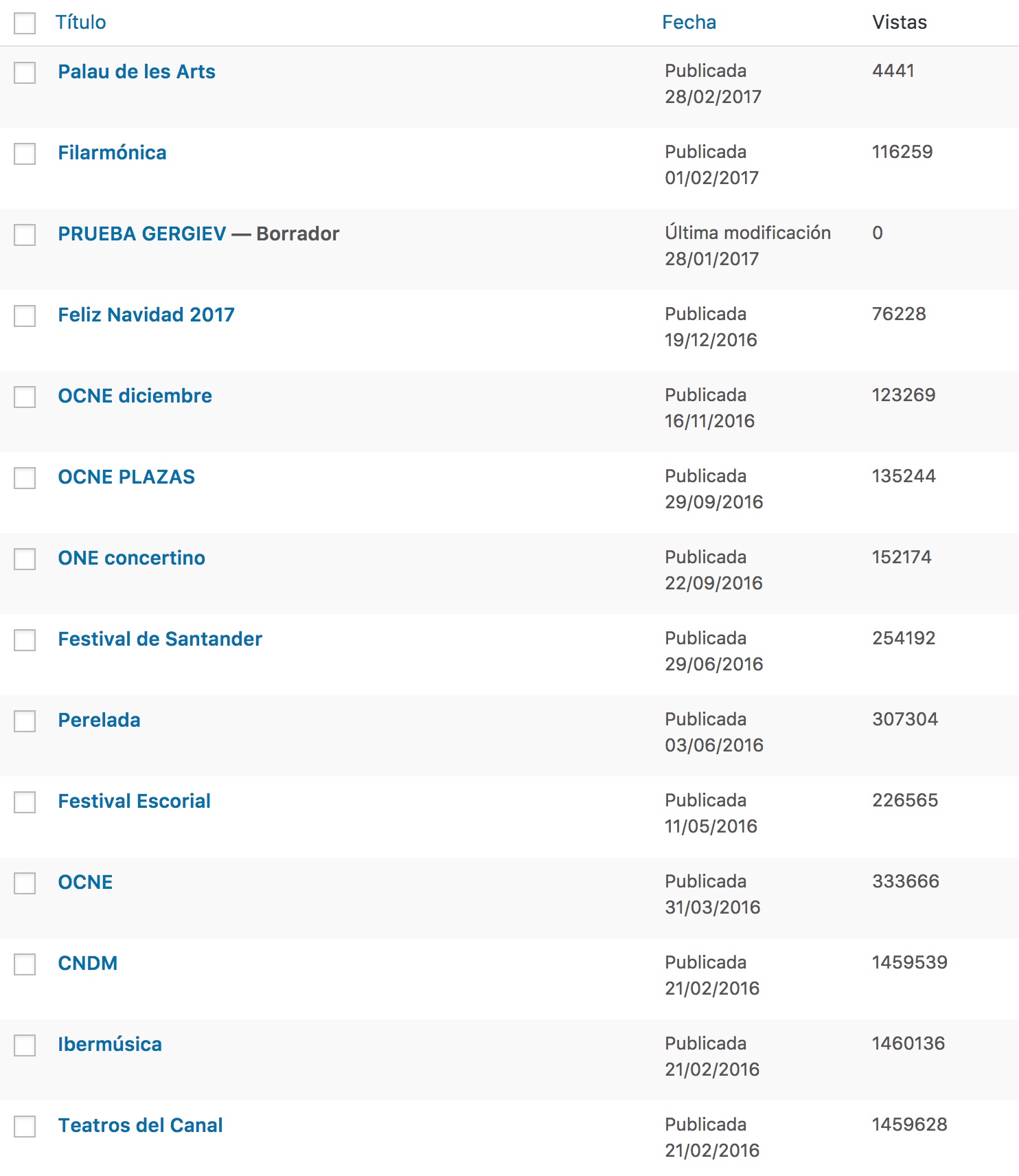
Task: Check the box for Festival de Santander
Action: (x=25, y=640)
